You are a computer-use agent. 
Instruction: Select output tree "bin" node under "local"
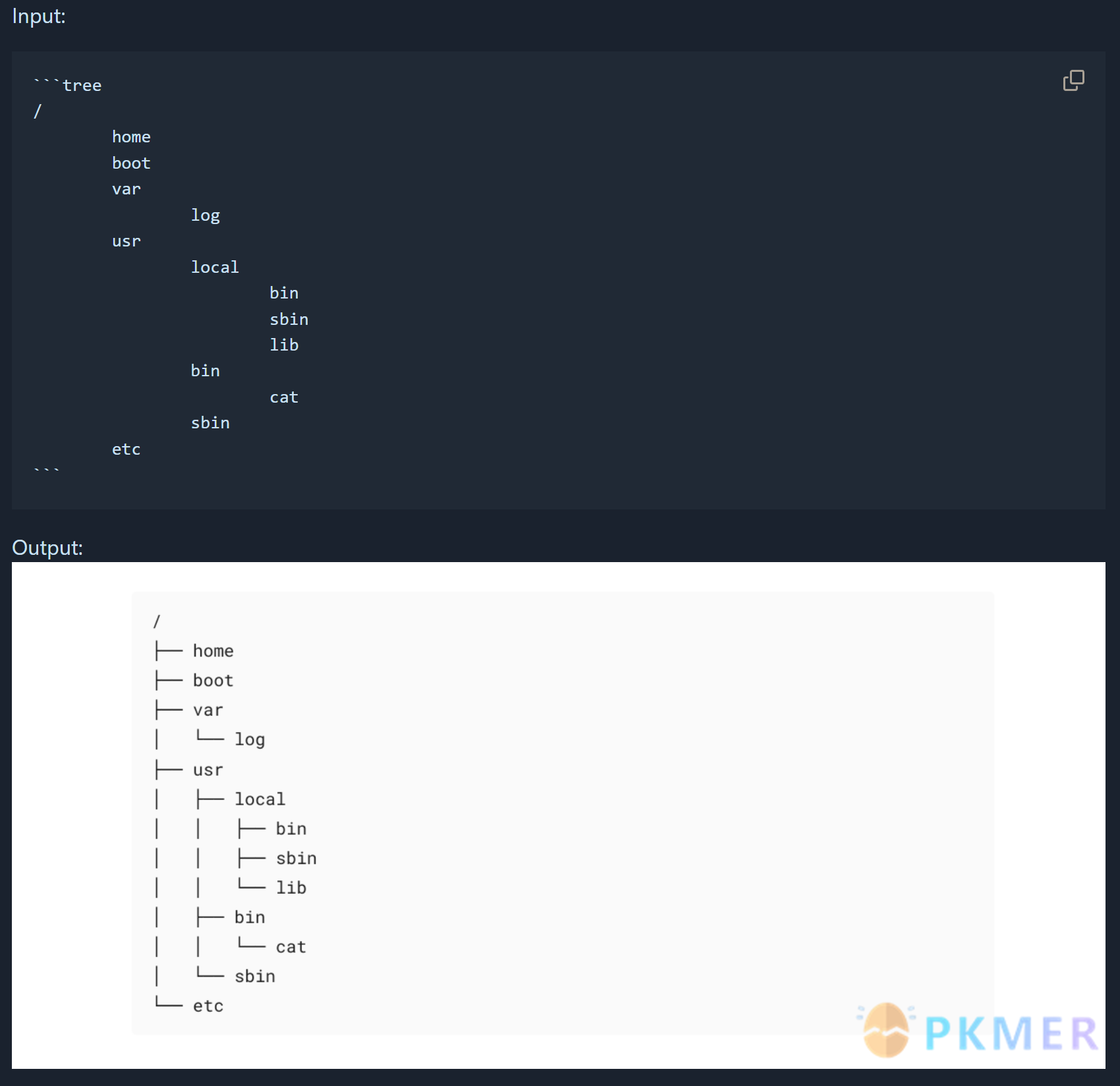(291, 829)
